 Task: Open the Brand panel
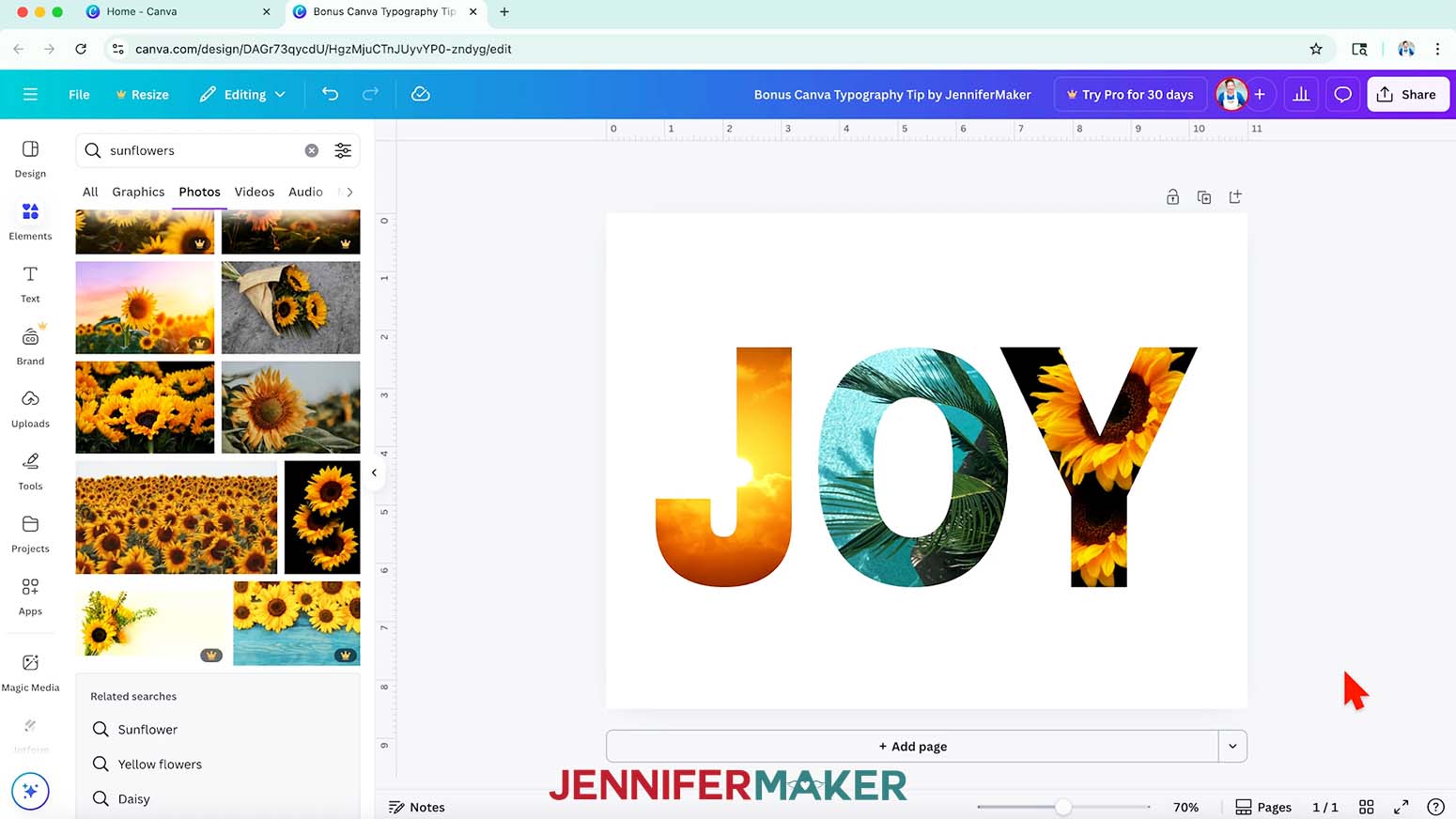click(30, 347)
